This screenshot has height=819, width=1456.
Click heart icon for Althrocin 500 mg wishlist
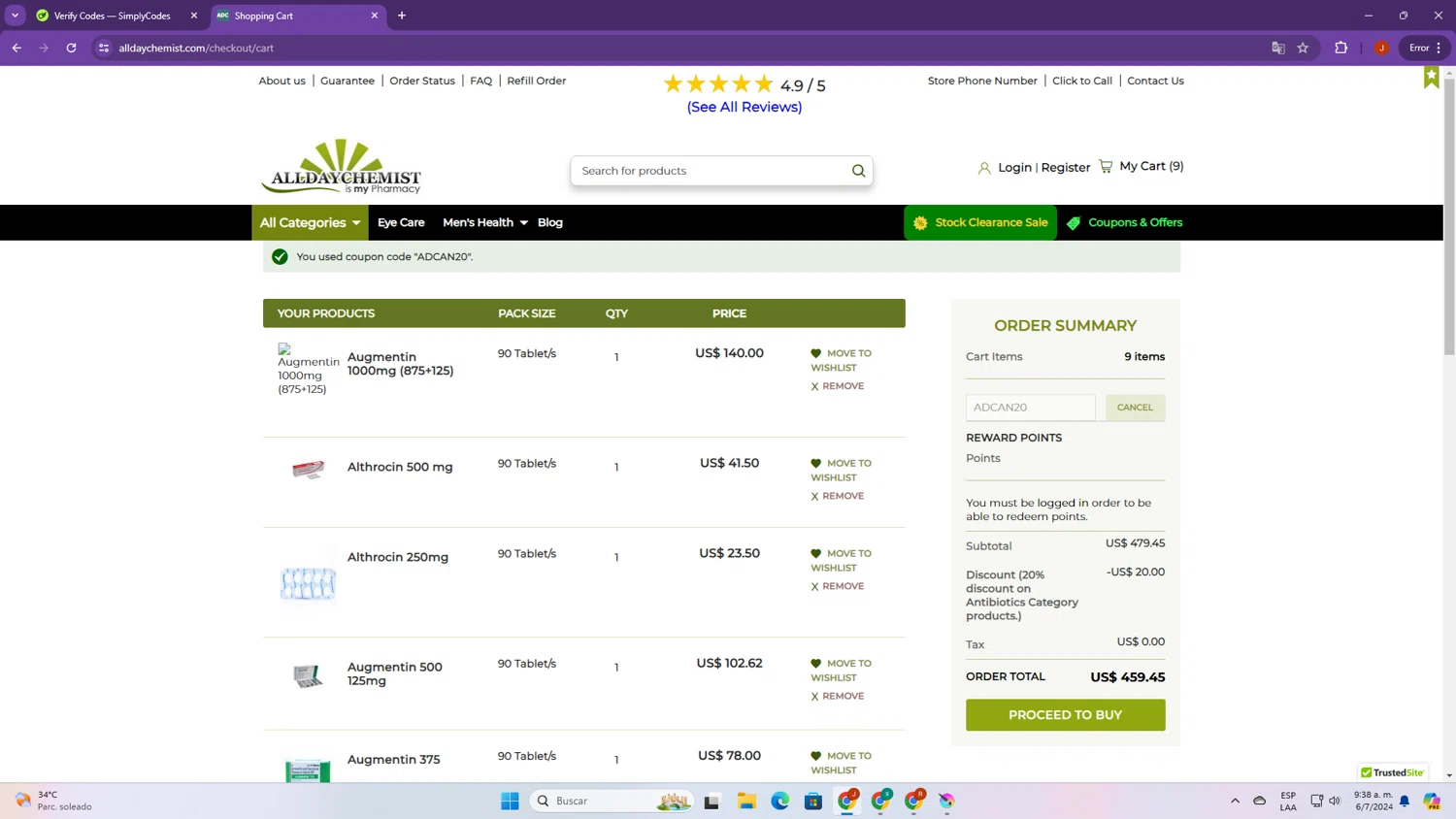tap(815, 463)
